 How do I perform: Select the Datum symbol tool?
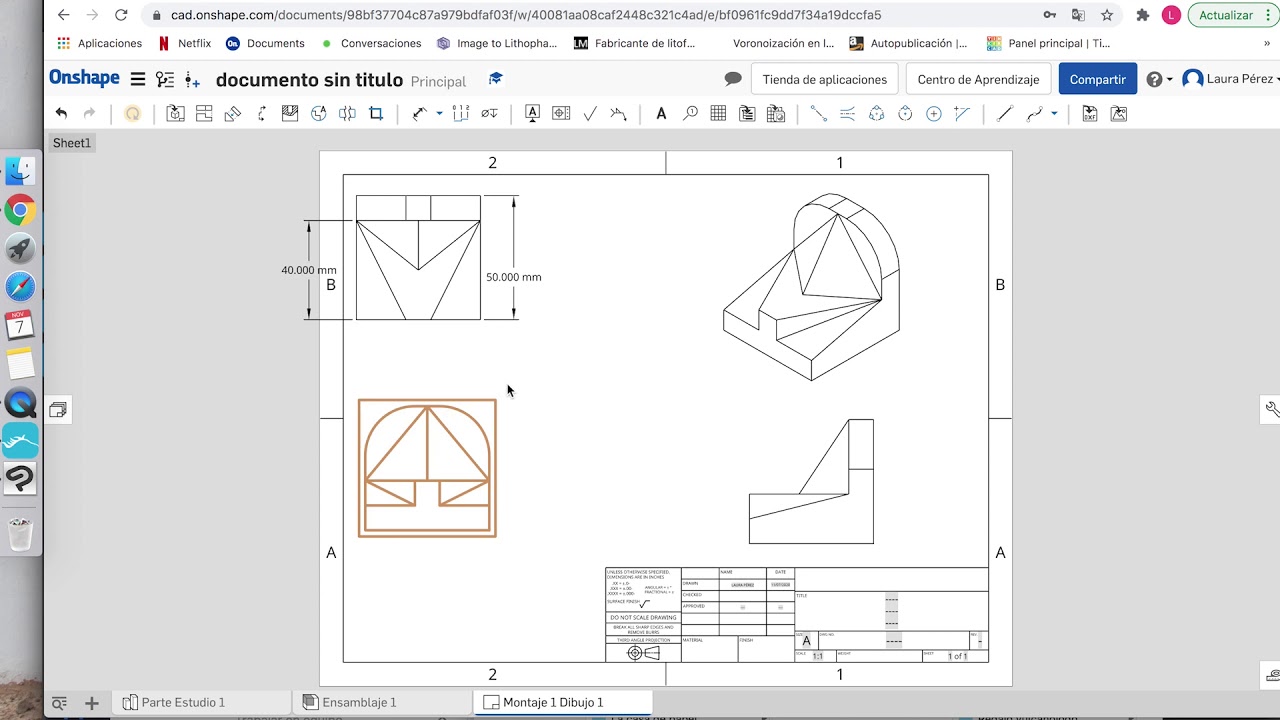tap(533, 114)
